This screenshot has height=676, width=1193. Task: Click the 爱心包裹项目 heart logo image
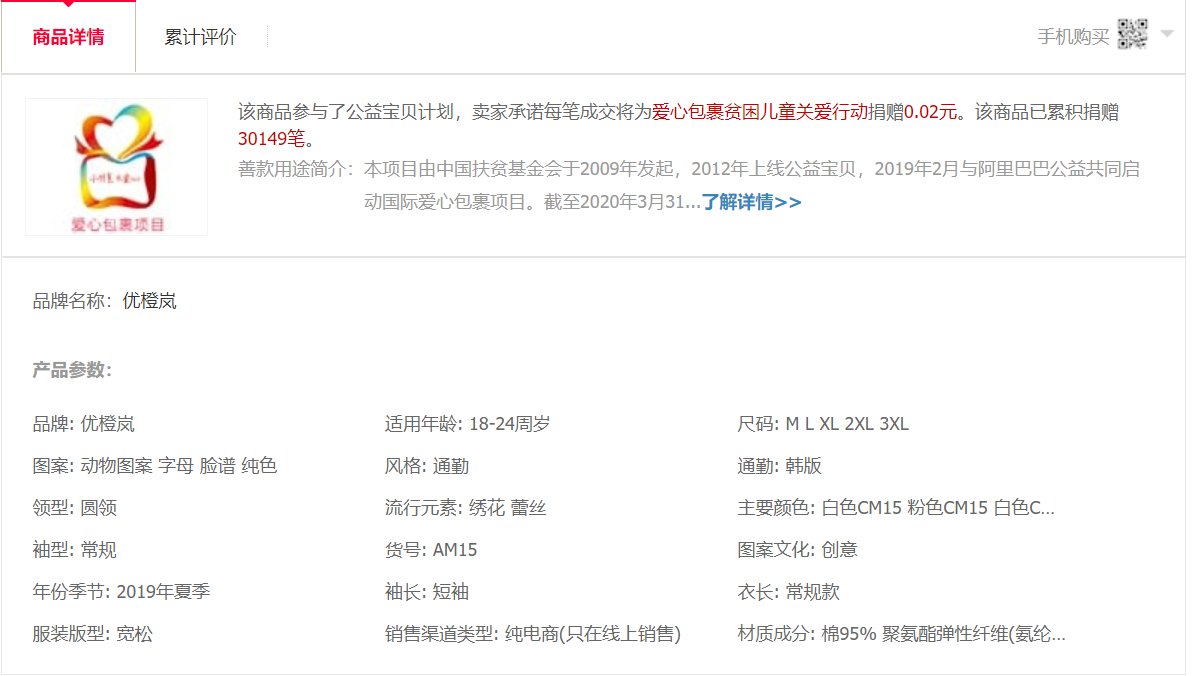[116, 167]
